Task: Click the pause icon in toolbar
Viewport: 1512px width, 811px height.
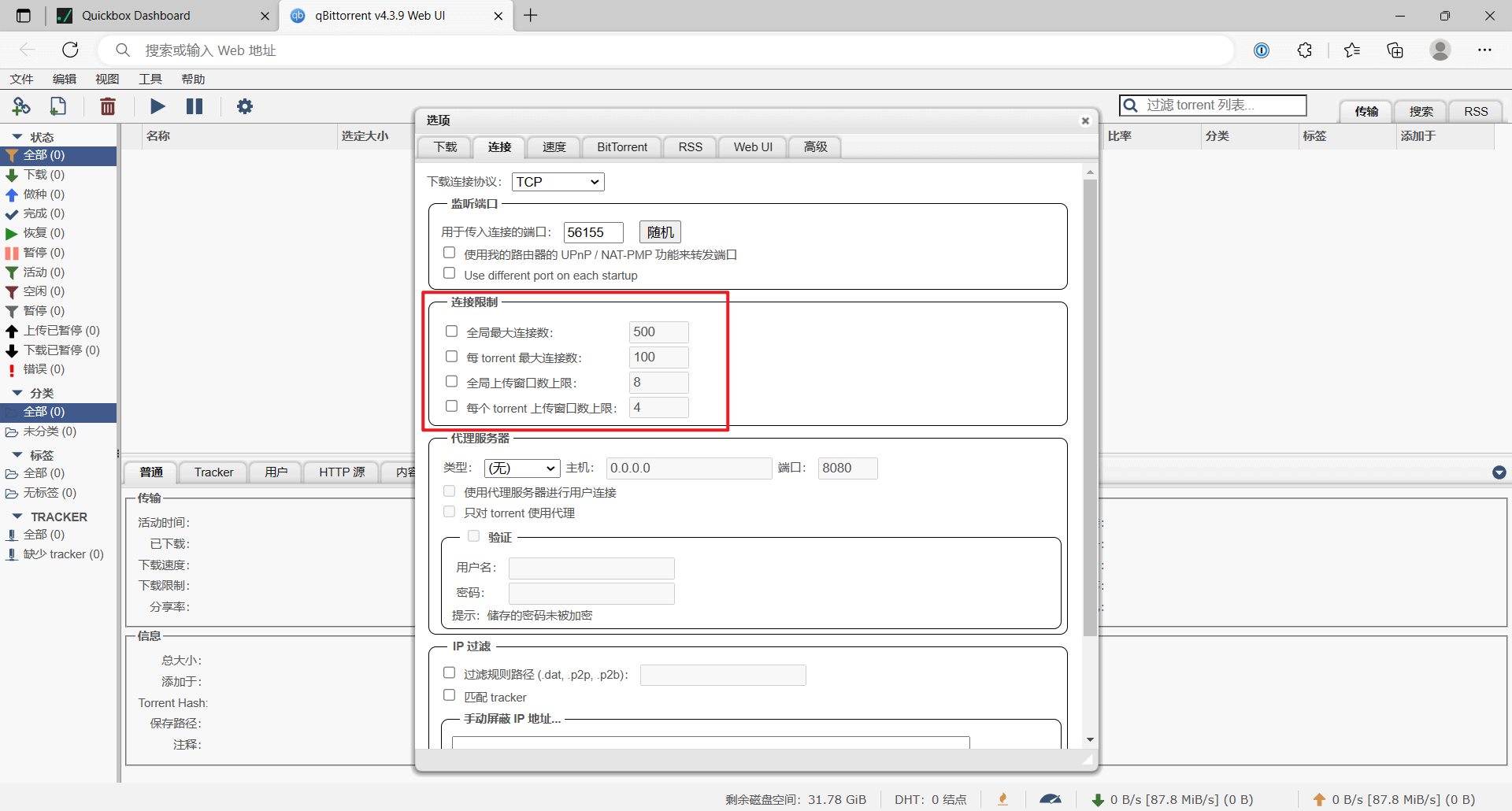Action: coord(195,106)
